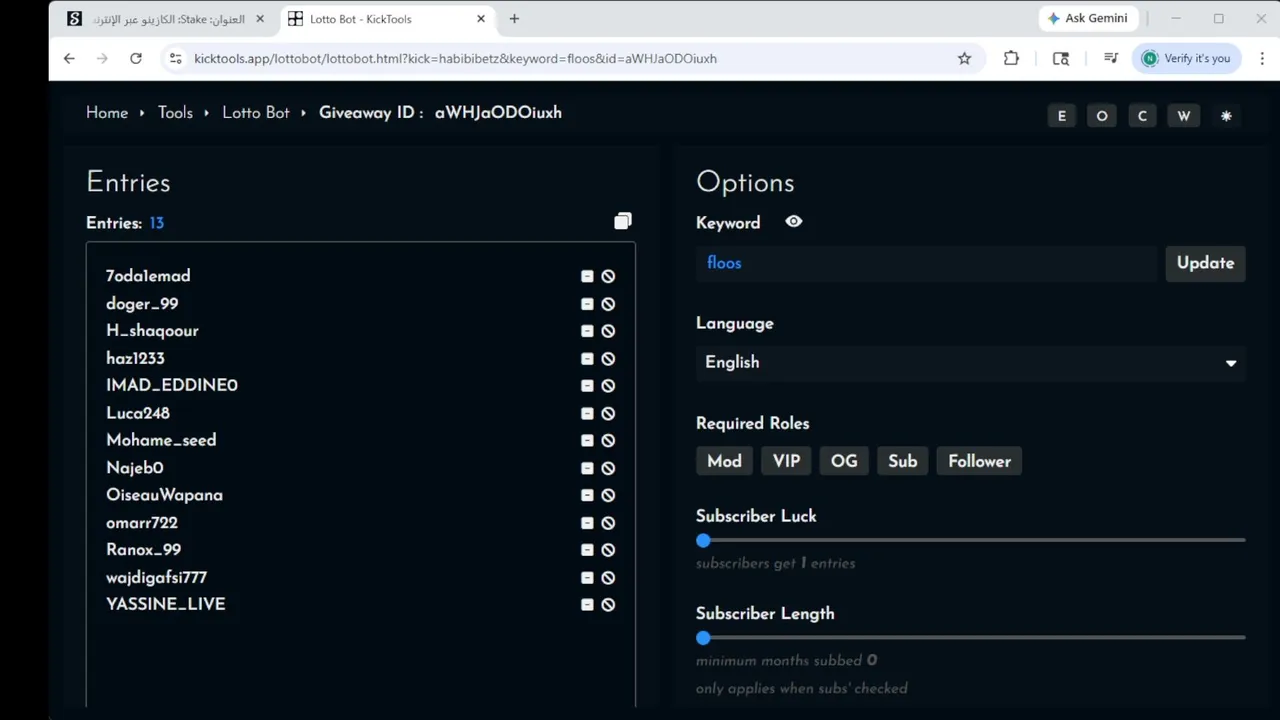
Task: Click the O button in top bar
Action: (x=1102, y=116)
